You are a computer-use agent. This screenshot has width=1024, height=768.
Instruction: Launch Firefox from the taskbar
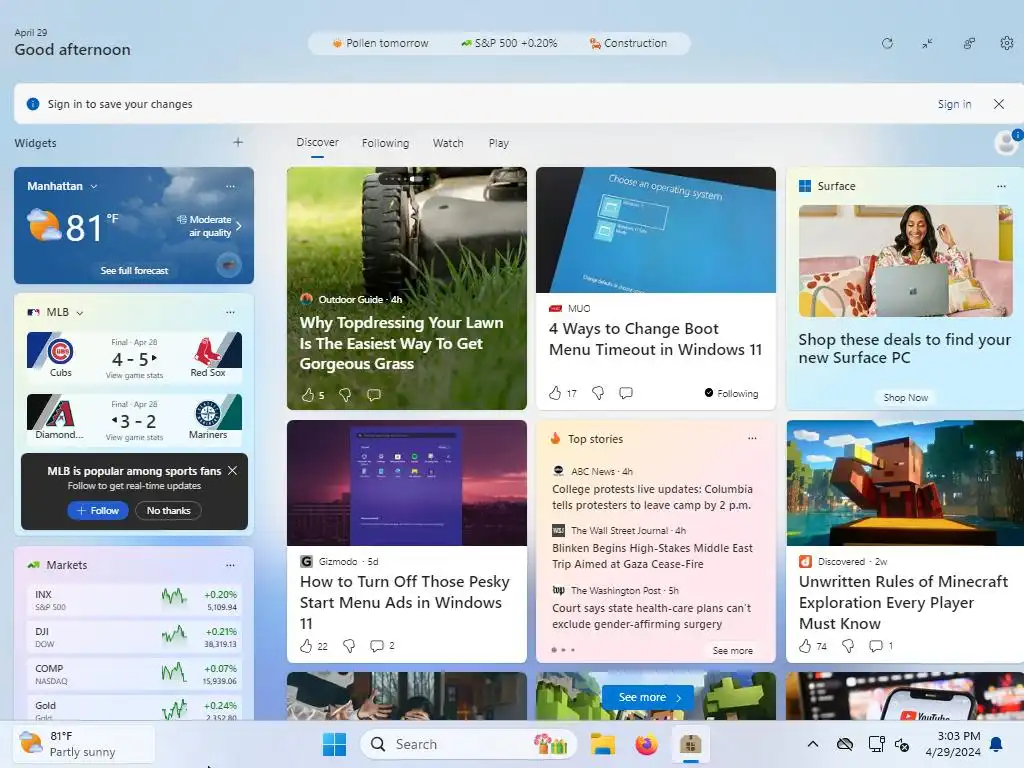[646, 744]
